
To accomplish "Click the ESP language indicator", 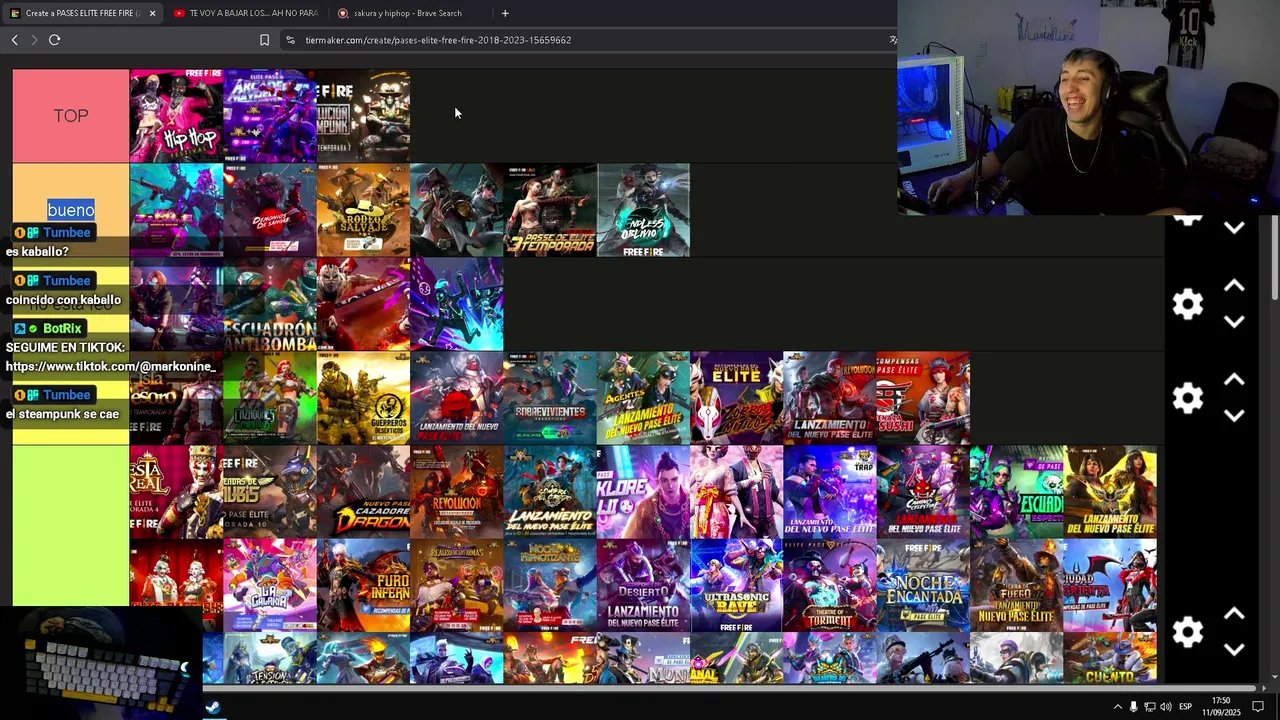I will 1185,707.
